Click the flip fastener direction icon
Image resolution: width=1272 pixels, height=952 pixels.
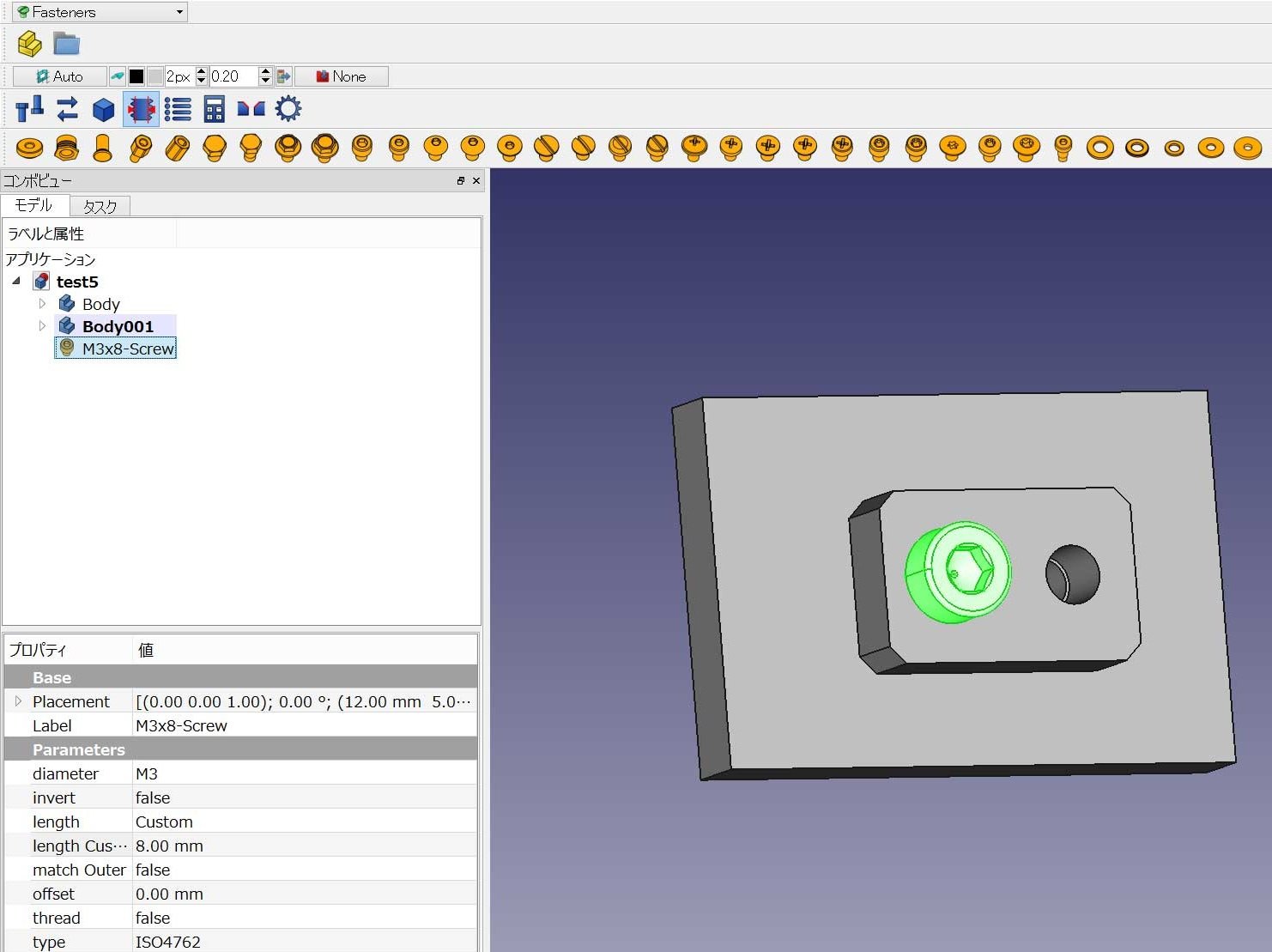30,109
